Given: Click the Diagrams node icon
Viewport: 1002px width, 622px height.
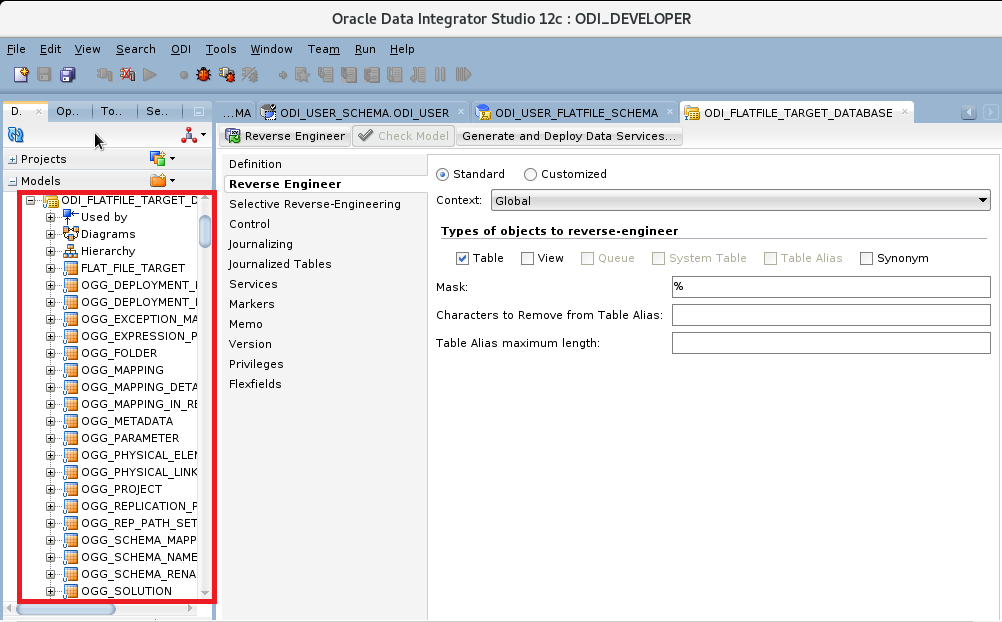Looking at the screenshot, I should [70, 234].
